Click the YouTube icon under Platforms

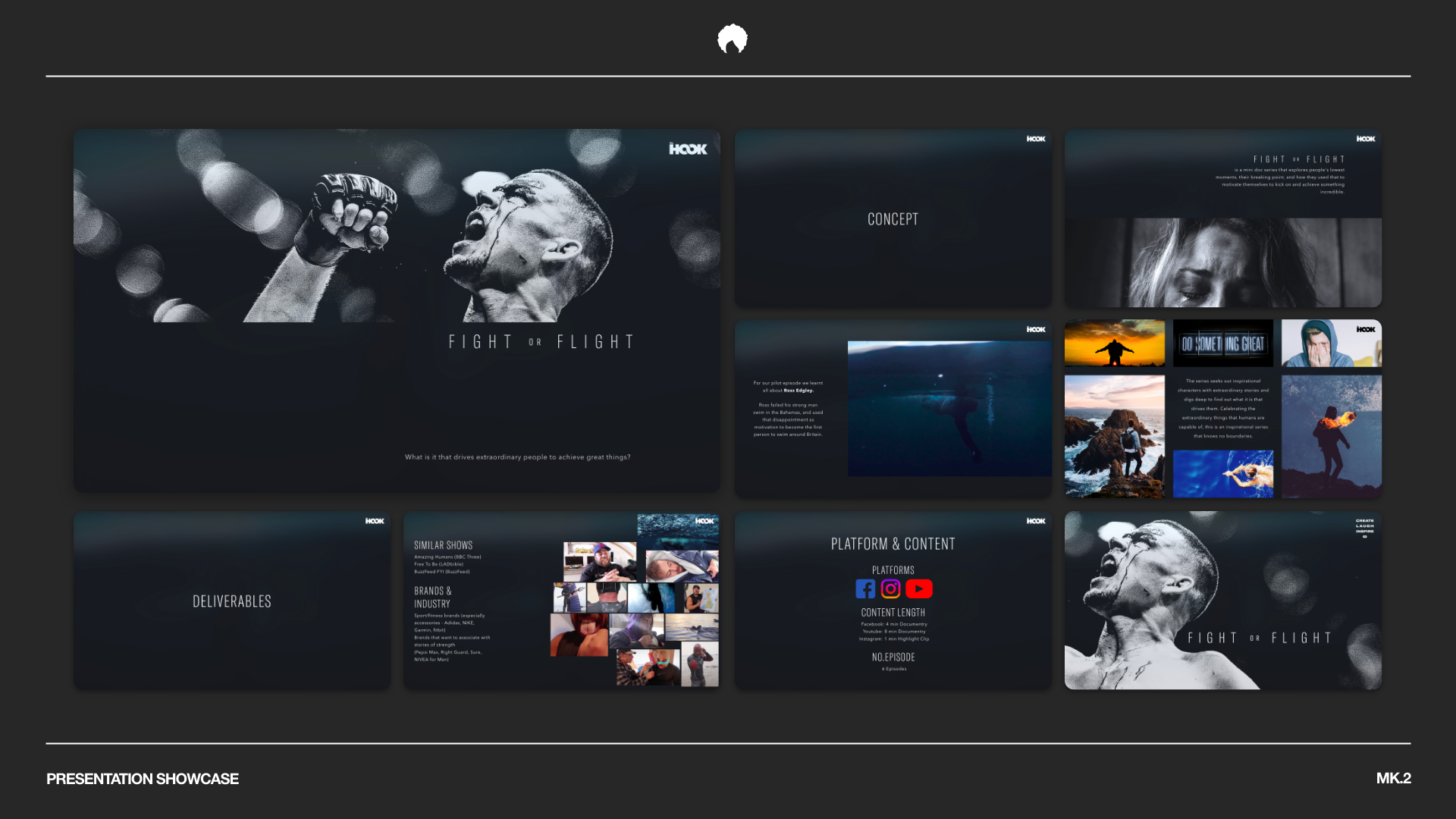point(919,589)
